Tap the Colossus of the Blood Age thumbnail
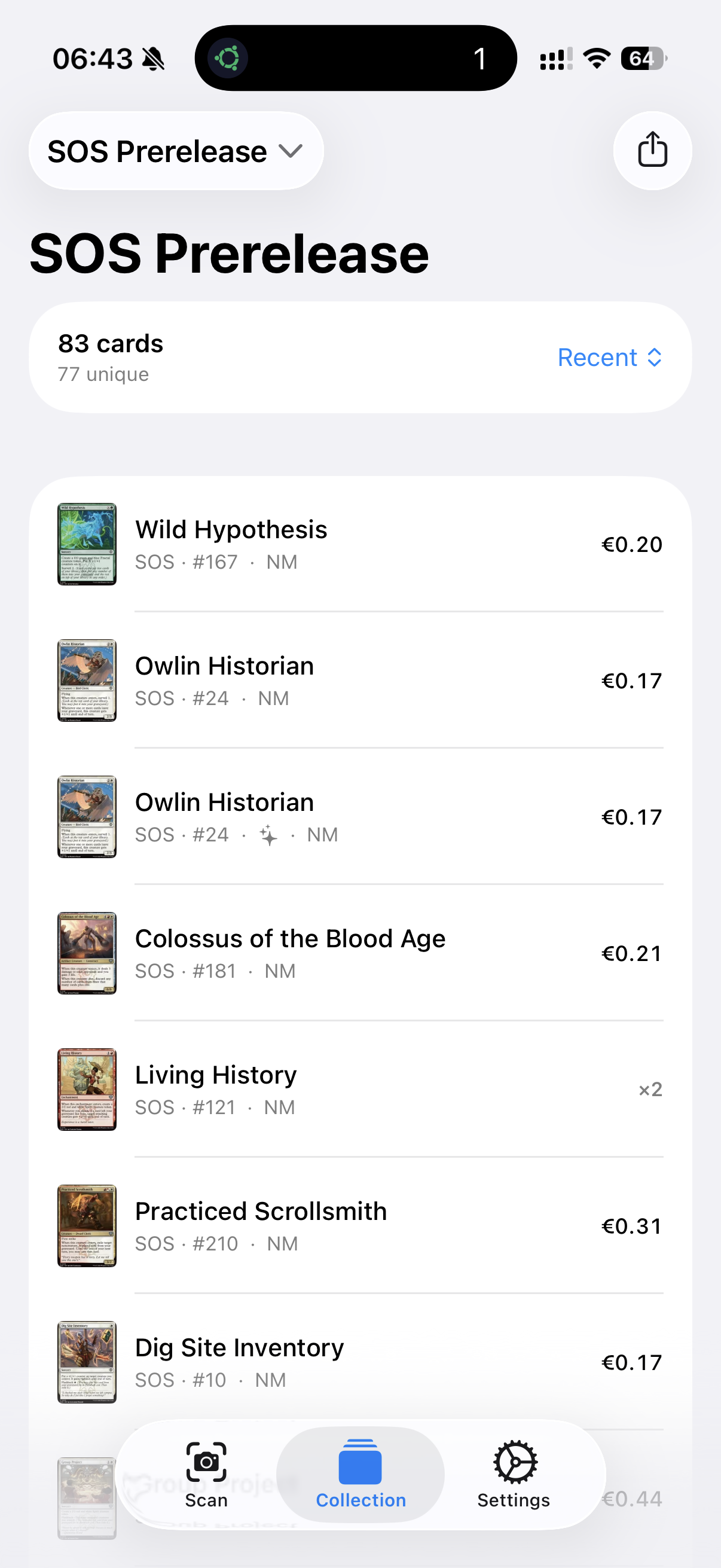The image size is (721, 1568). click(x=87, y=953)
